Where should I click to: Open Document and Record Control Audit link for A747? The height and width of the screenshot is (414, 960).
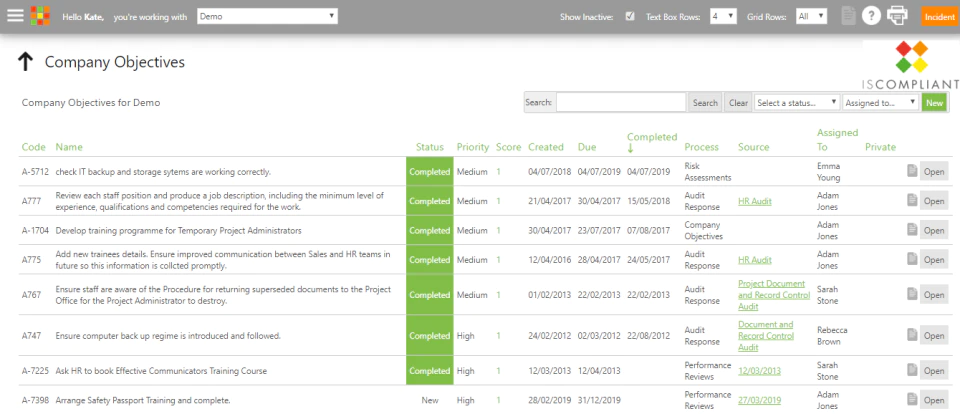(766, 336)
